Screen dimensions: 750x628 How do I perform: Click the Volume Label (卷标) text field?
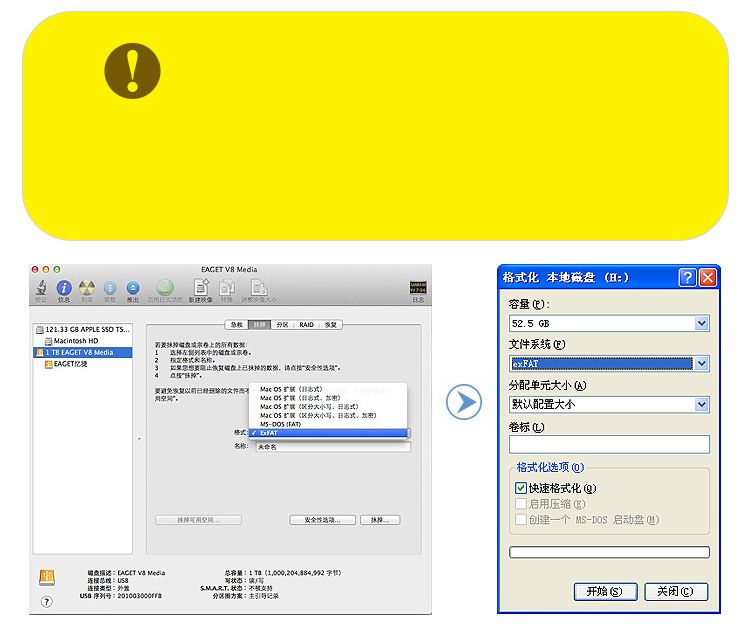(x=609, y=444)
